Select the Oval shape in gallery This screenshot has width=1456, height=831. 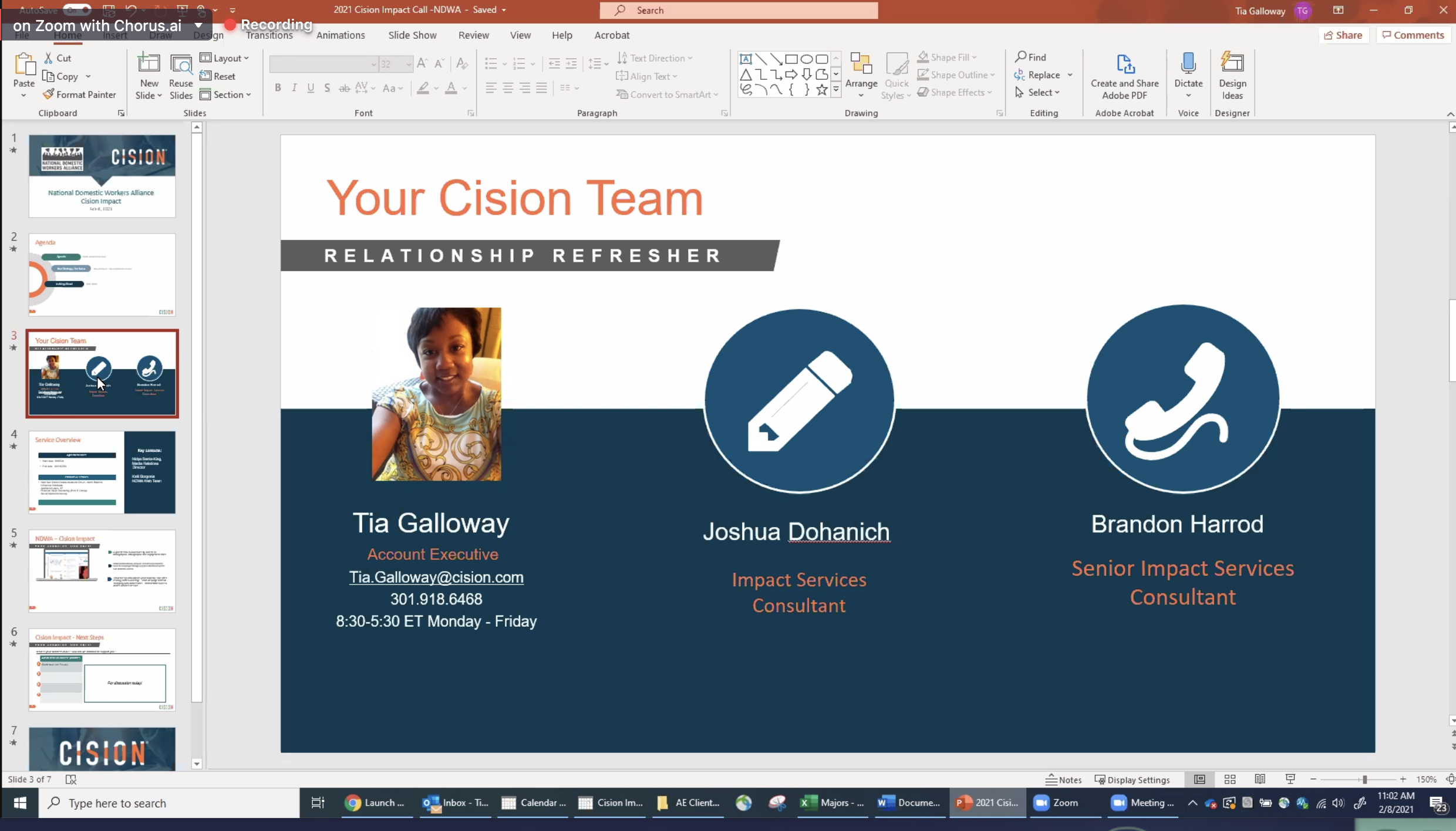click(807, 59)
